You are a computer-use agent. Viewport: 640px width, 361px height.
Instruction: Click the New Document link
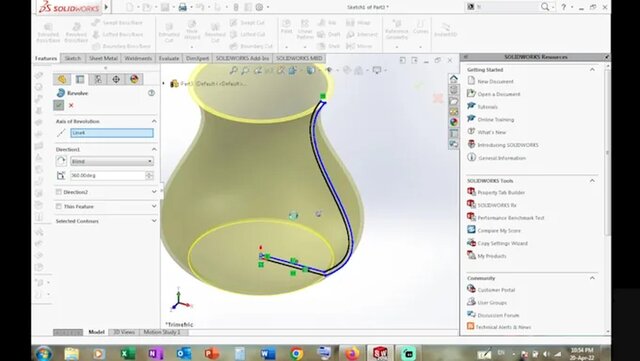(496, 82)
